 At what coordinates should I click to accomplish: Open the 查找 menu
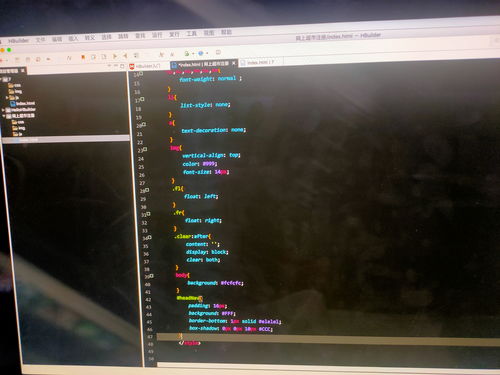point(140,36)
